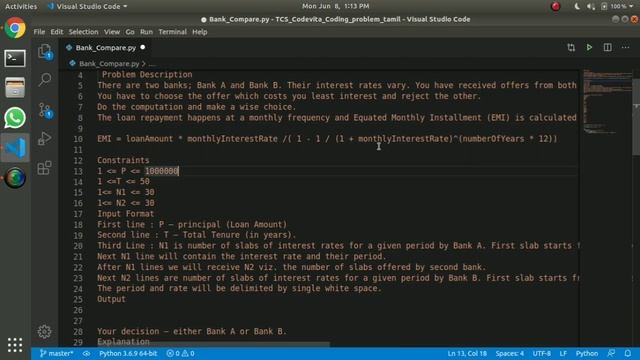Open the File menu
This screenshot has width=640, height=360.
point(39,32)
